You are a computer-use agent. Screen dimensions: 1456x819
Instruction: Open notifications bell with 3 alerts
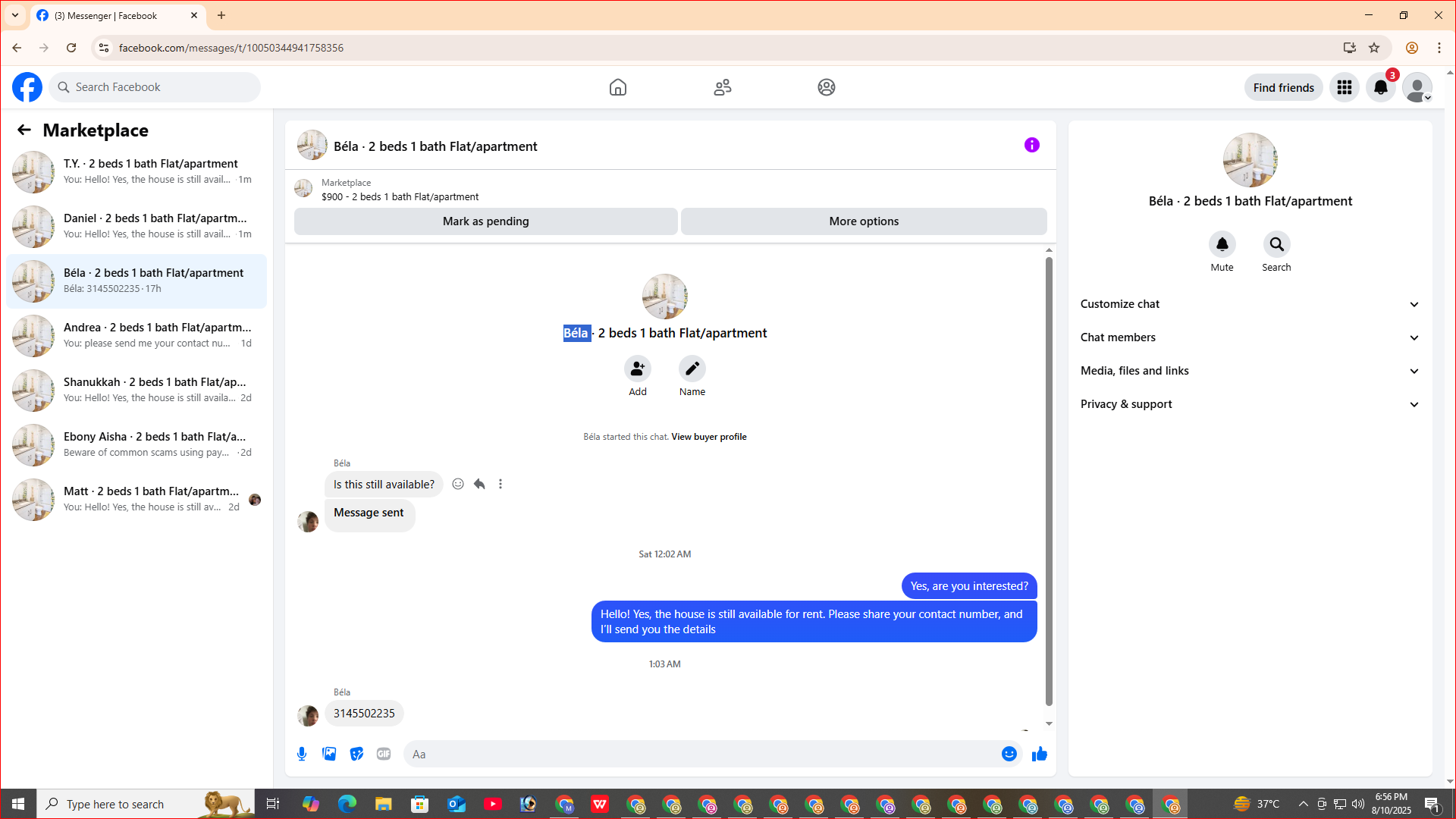[1380, 87]
